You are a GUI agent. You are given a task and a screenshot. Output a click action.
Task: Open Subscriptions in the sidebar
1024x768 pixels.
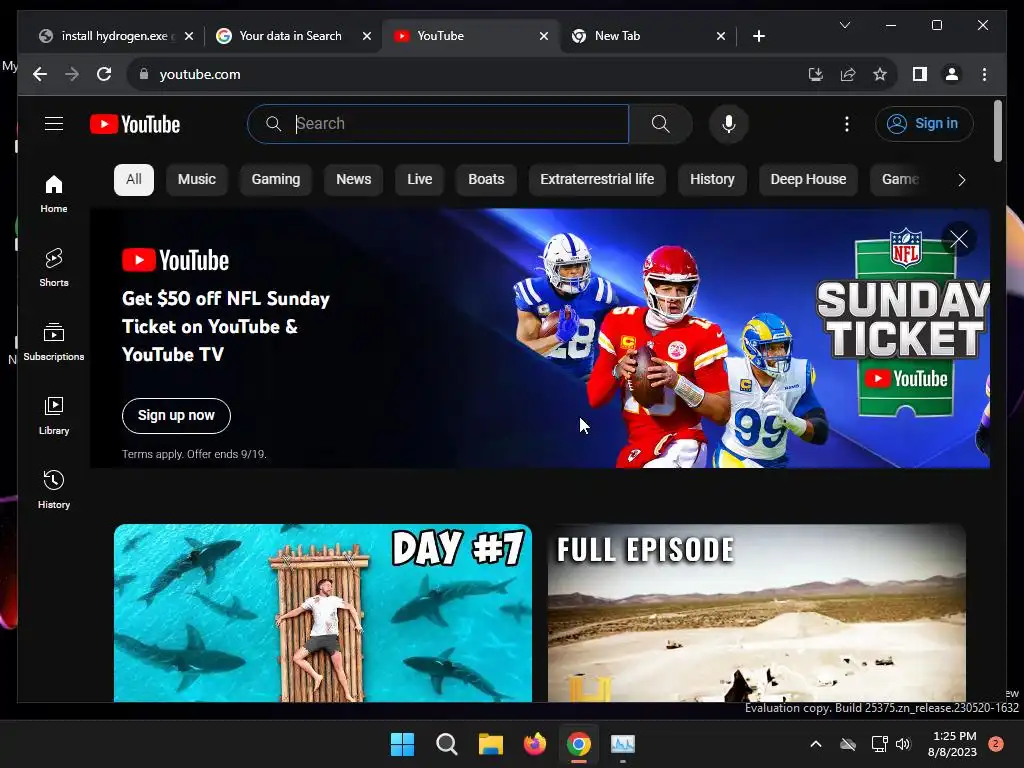click(54, 342)
